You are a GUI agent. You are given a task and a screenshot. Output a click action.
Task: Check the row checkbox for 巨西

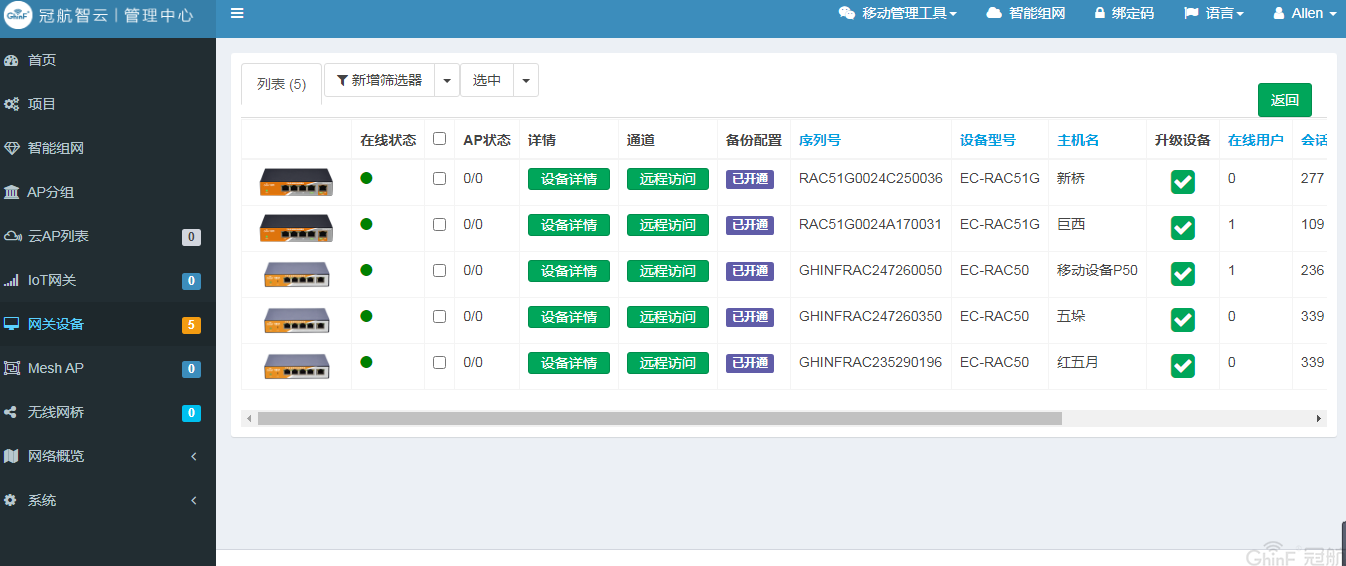[439, 225]
